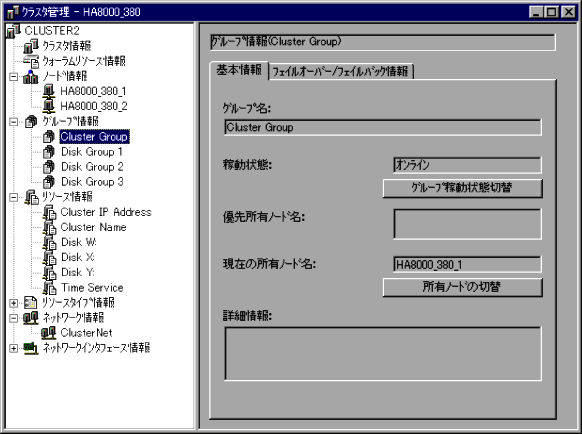Image resolution: width=582 pixels, height=434 pixels.
Task: Click the 稼動状態 field showing オンライン
Action: pos(467,165)
